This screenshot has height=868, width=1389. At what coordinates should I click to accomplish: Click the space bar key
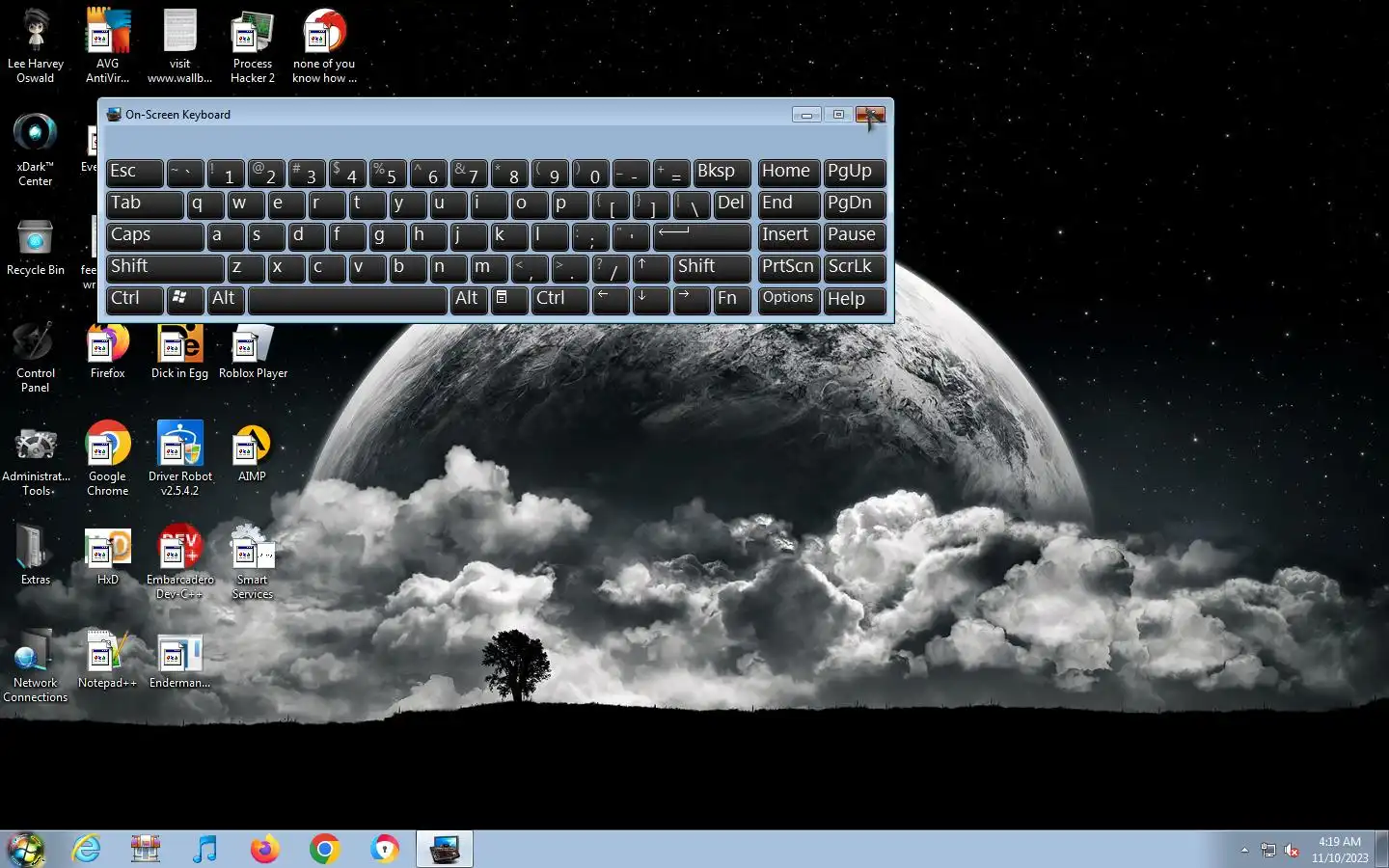[x=347, y=299]
